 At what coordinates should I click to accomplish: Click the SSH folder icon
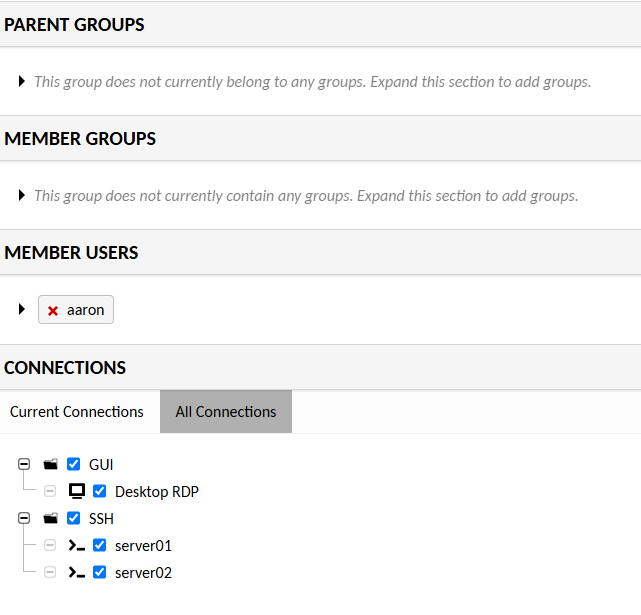click(x=51, y=519)
